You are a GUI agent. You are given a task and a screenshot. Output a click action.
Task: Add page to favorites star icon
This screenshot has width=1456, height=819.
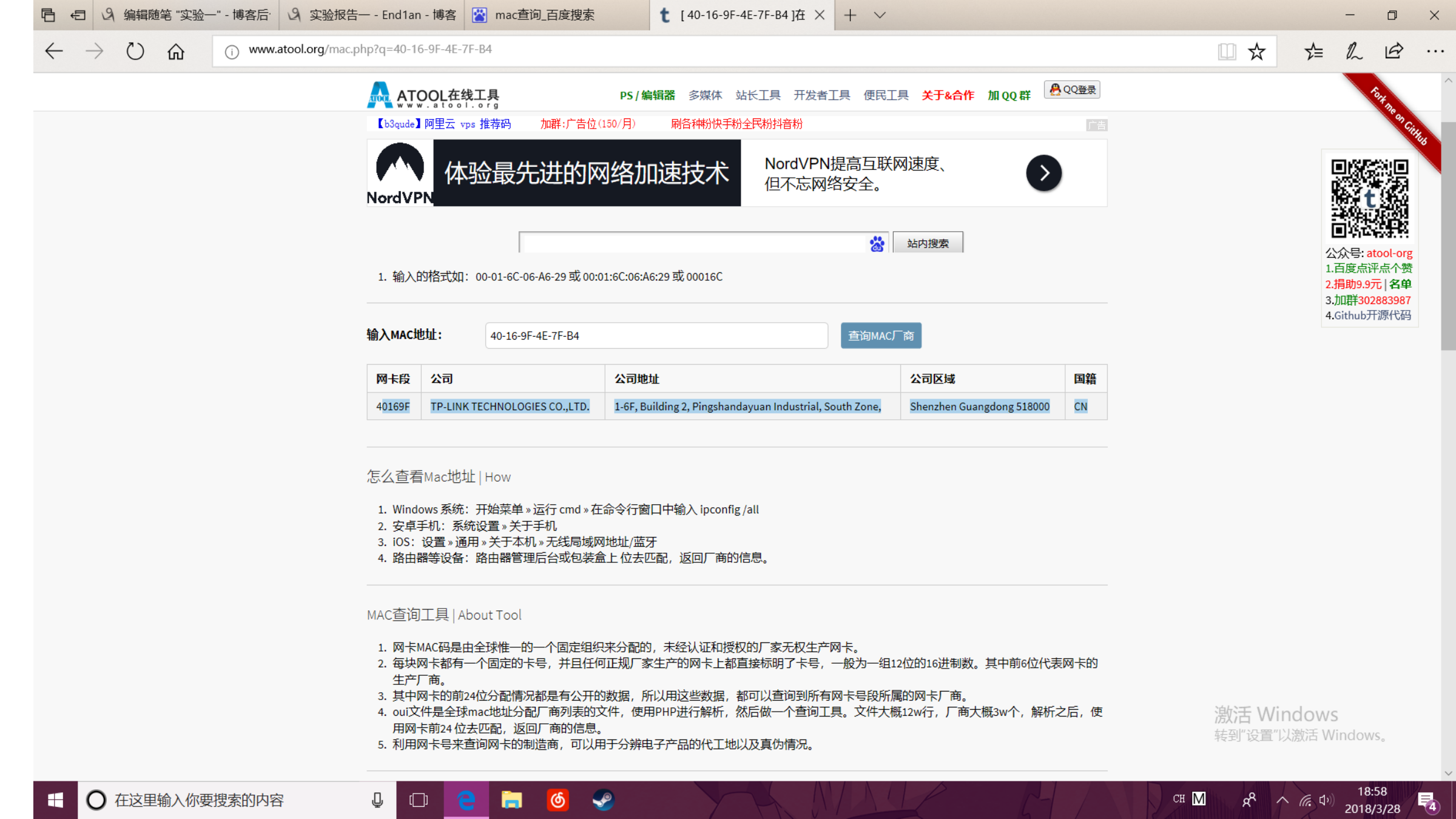coord(1256,52)
